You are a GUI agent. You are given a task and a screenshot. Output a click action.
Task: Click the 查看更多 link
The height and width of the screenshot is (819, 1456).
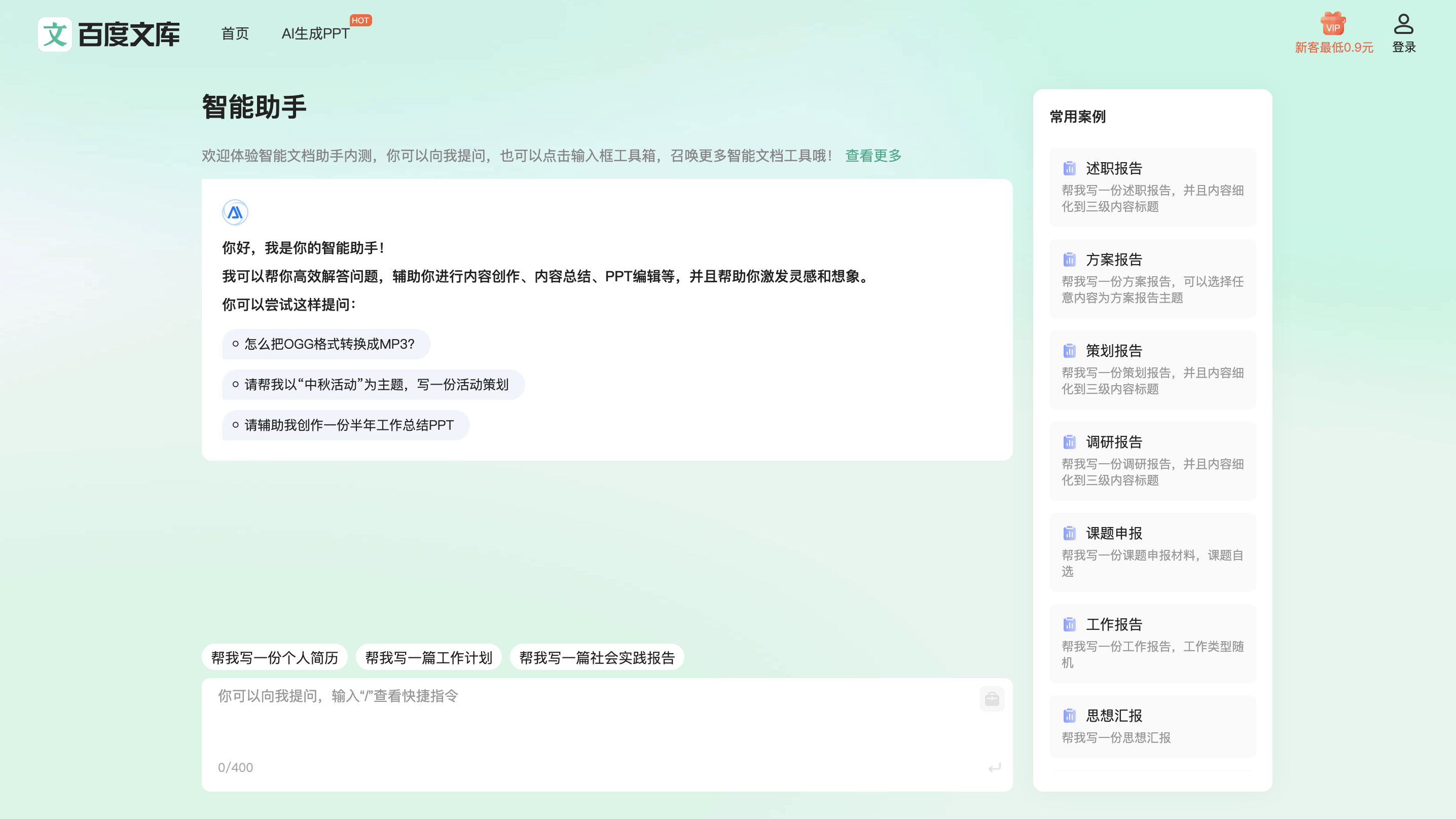click(873, 156)
